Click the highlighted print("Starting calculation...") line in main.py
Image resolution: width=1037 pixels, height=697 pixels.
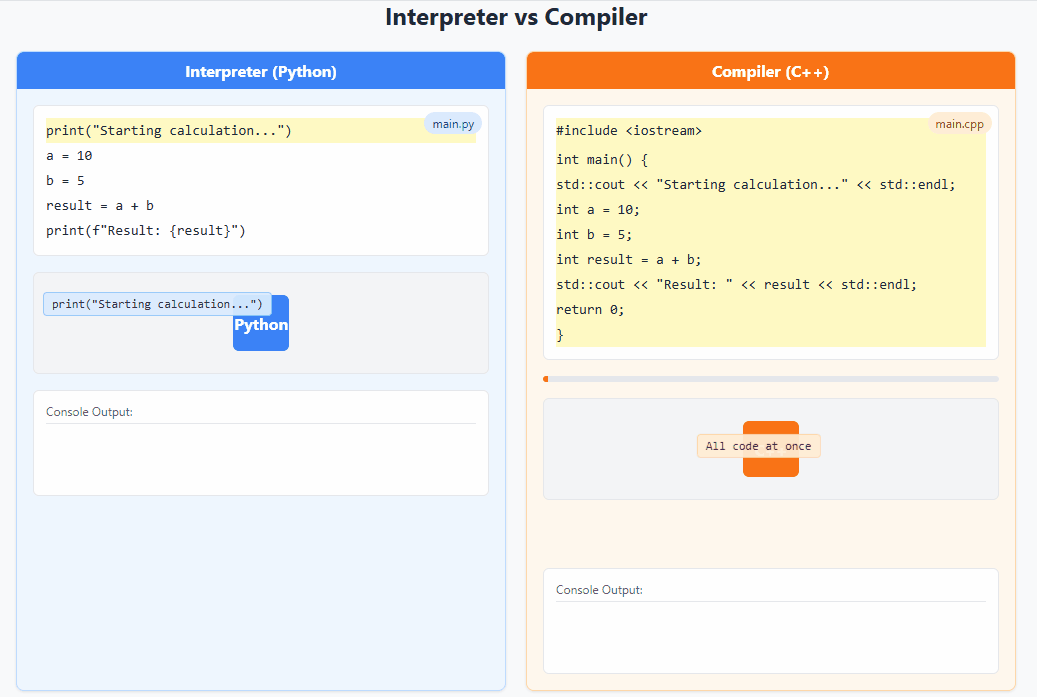pyautogui.click(x=261, y=130)
